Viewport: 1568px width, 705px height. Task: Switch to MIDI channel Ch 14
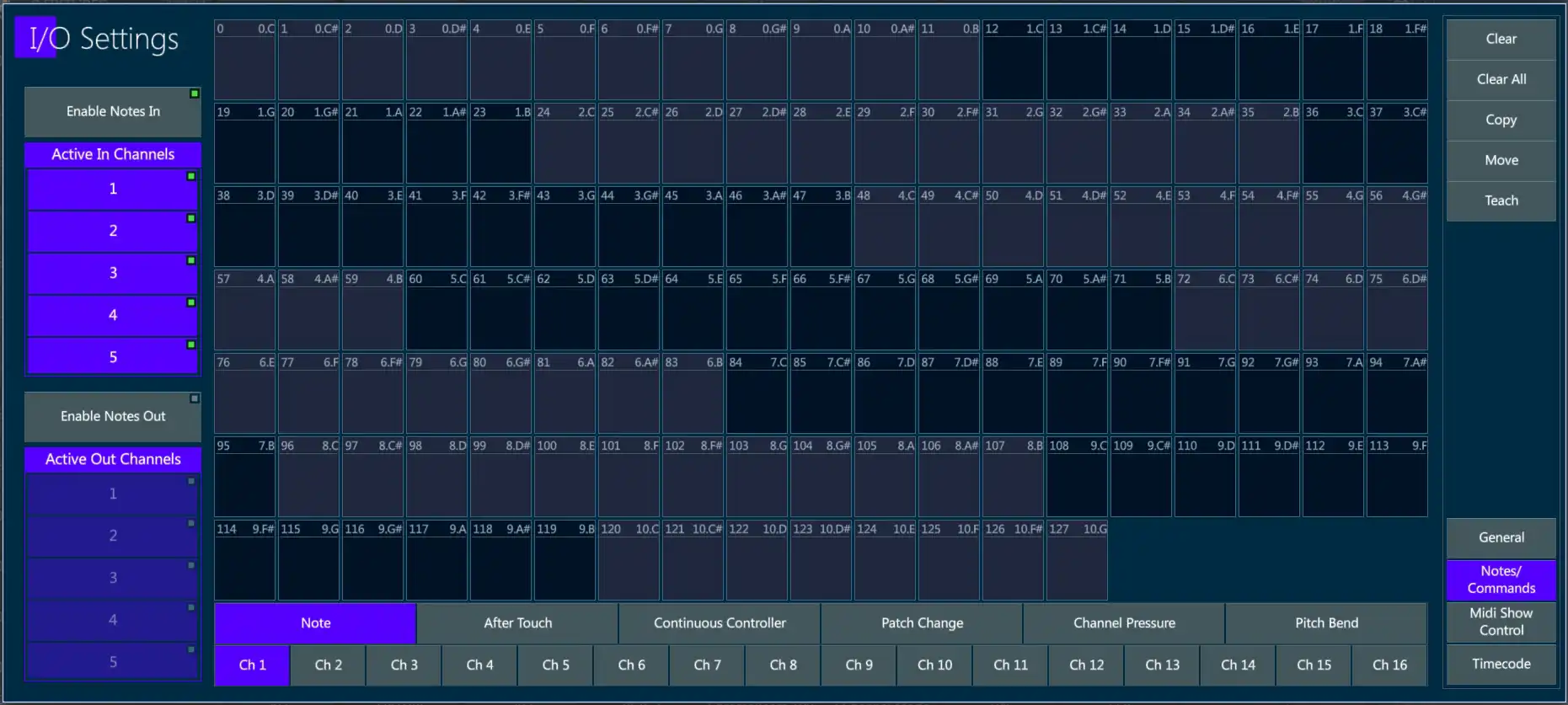1238,665
